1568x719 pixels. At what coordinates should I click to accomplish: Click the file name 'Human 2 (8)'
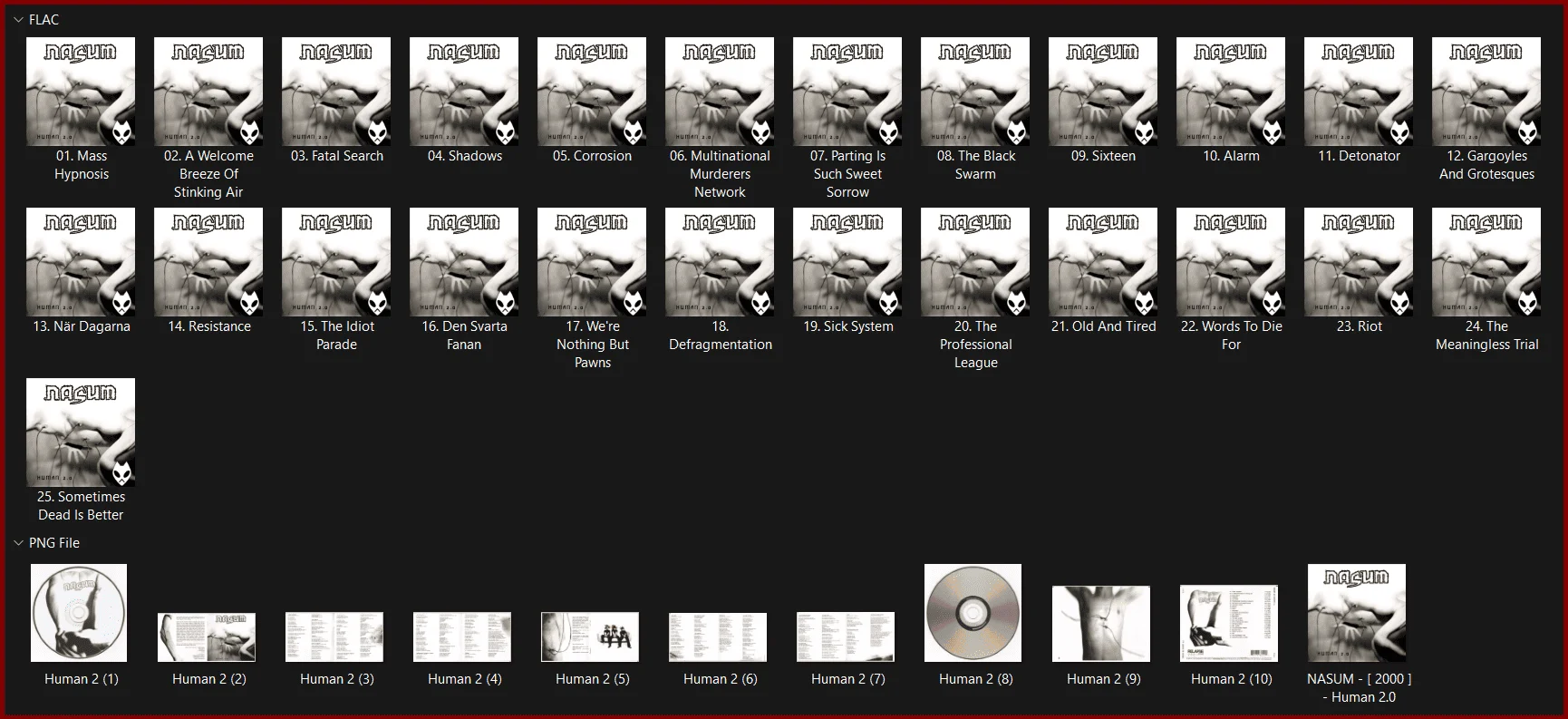pyautogui.click(x=976, y=679)
